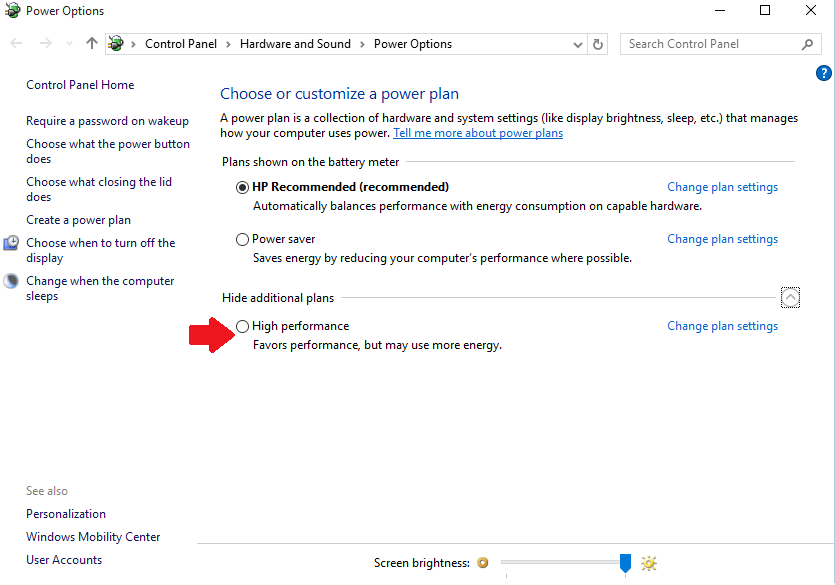Change plan settings for High performance
835x585 pixels.
(x=722, y=326)
